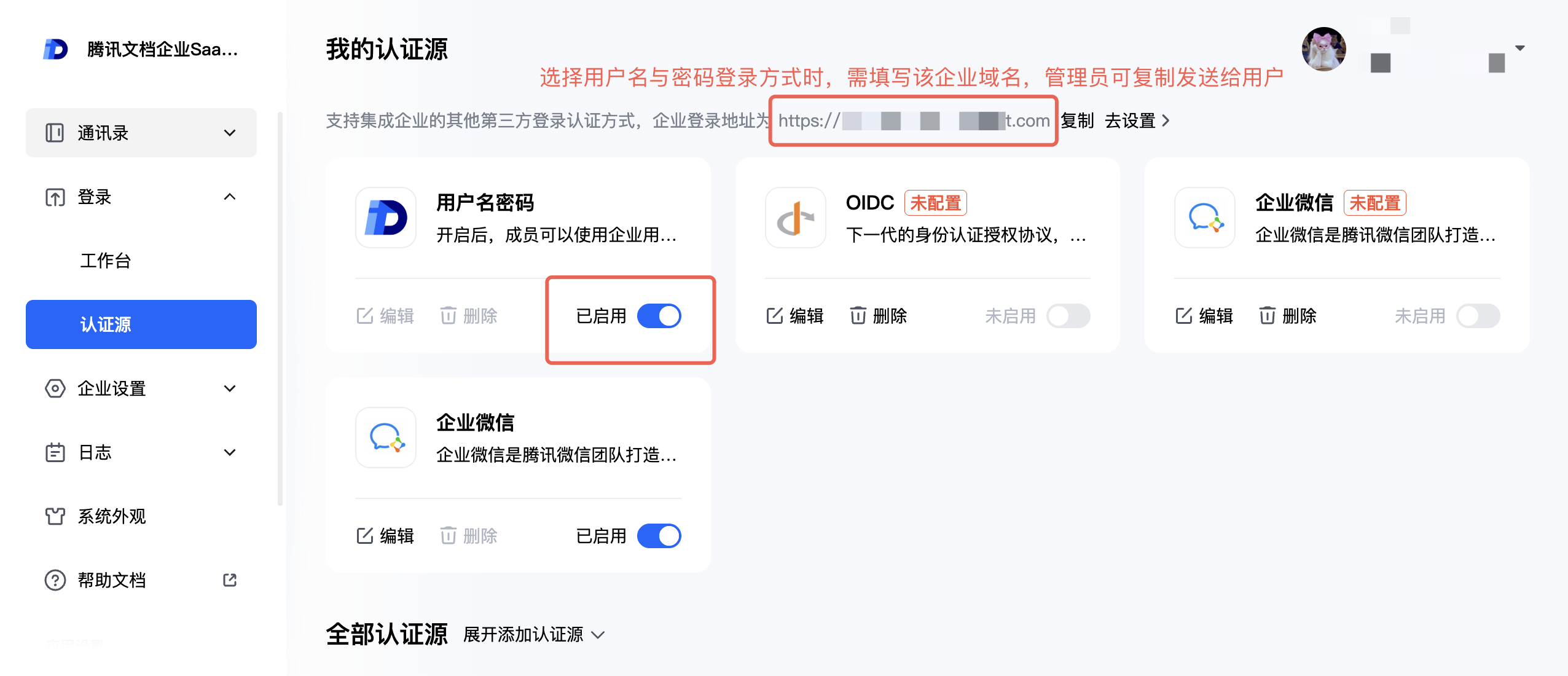
Task: Enable the OIDC authentication toggle
Action: [x=1068, y=316]
